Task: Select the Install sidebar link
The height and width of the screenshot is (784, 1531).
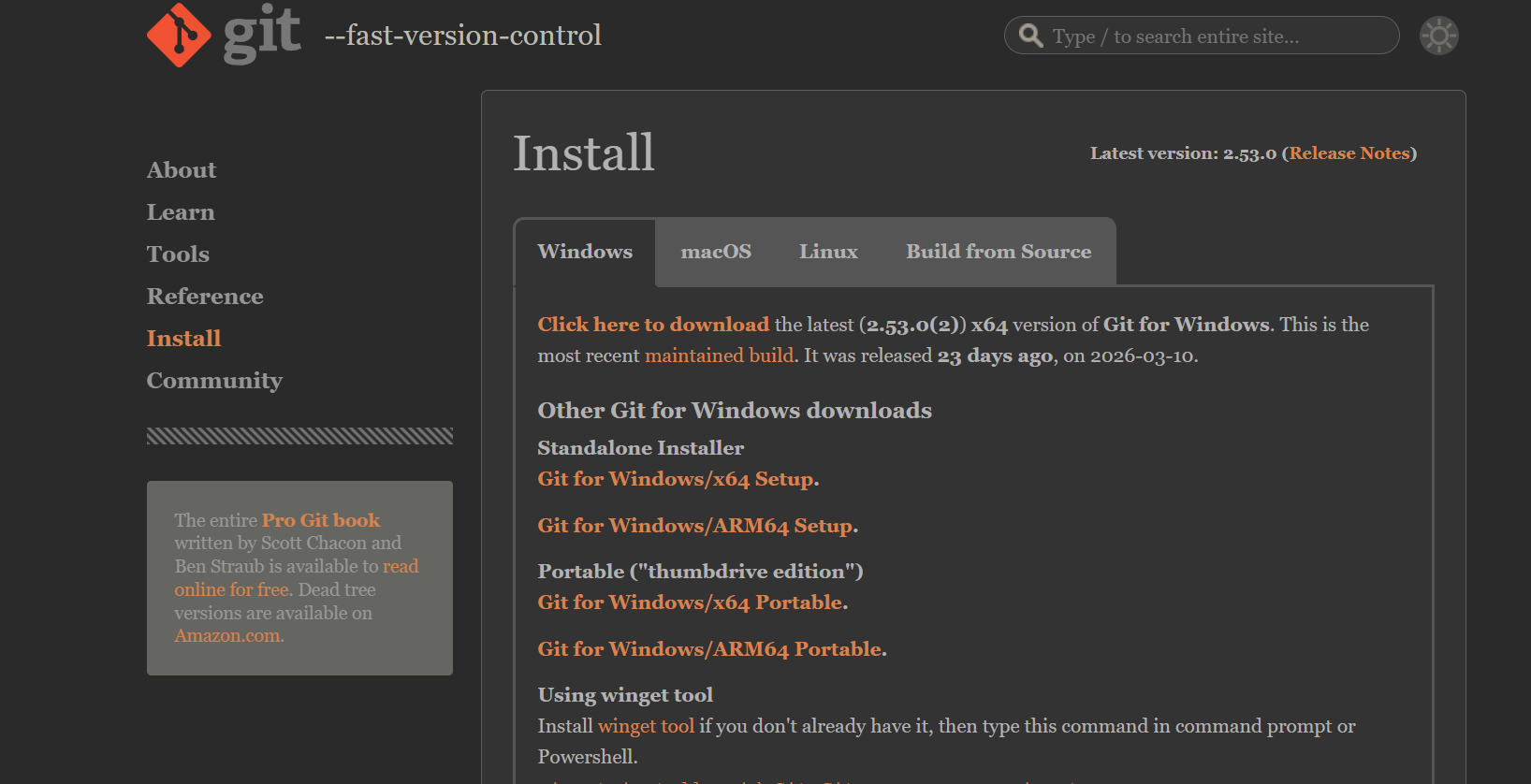Action: tap(184, 339)
